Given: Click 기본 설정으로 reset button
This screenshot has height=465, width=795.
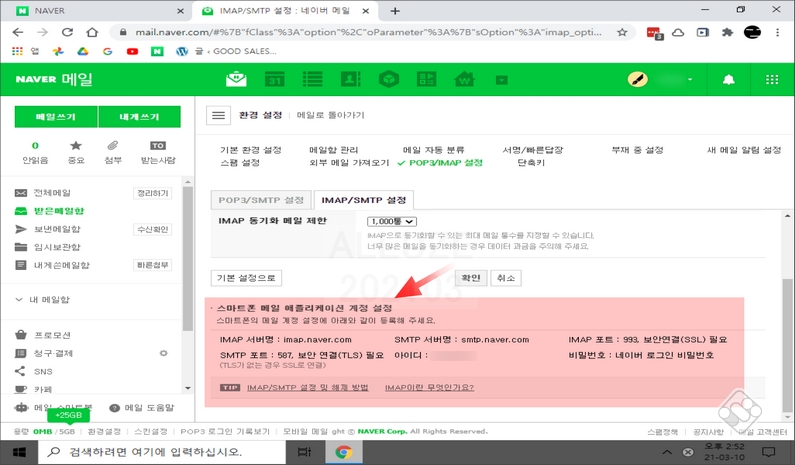Looking at the screenshot, I should [246, 278].
